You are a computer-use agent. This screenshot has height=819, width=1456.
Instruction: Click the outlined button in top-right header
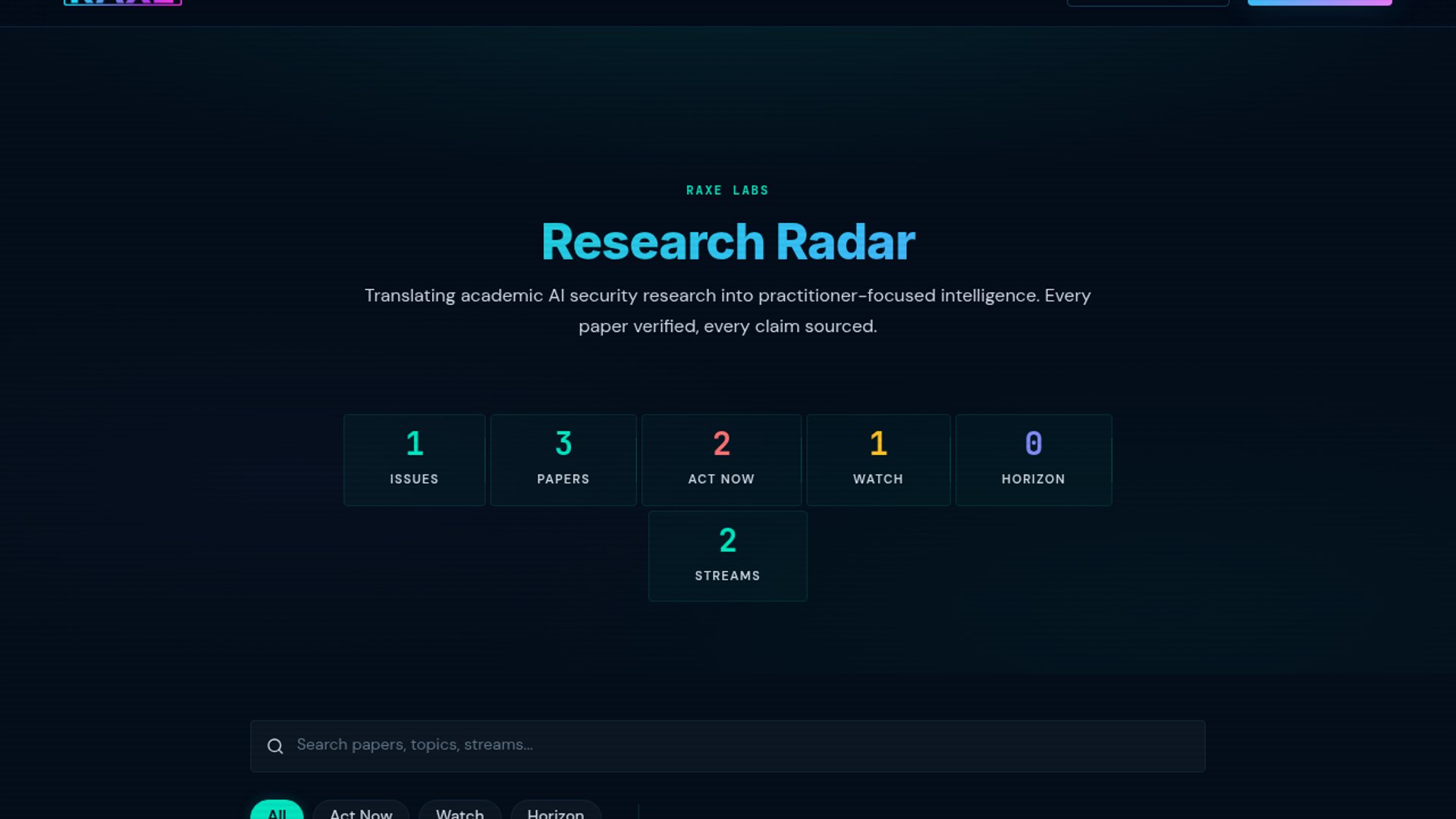(1147, 2)
